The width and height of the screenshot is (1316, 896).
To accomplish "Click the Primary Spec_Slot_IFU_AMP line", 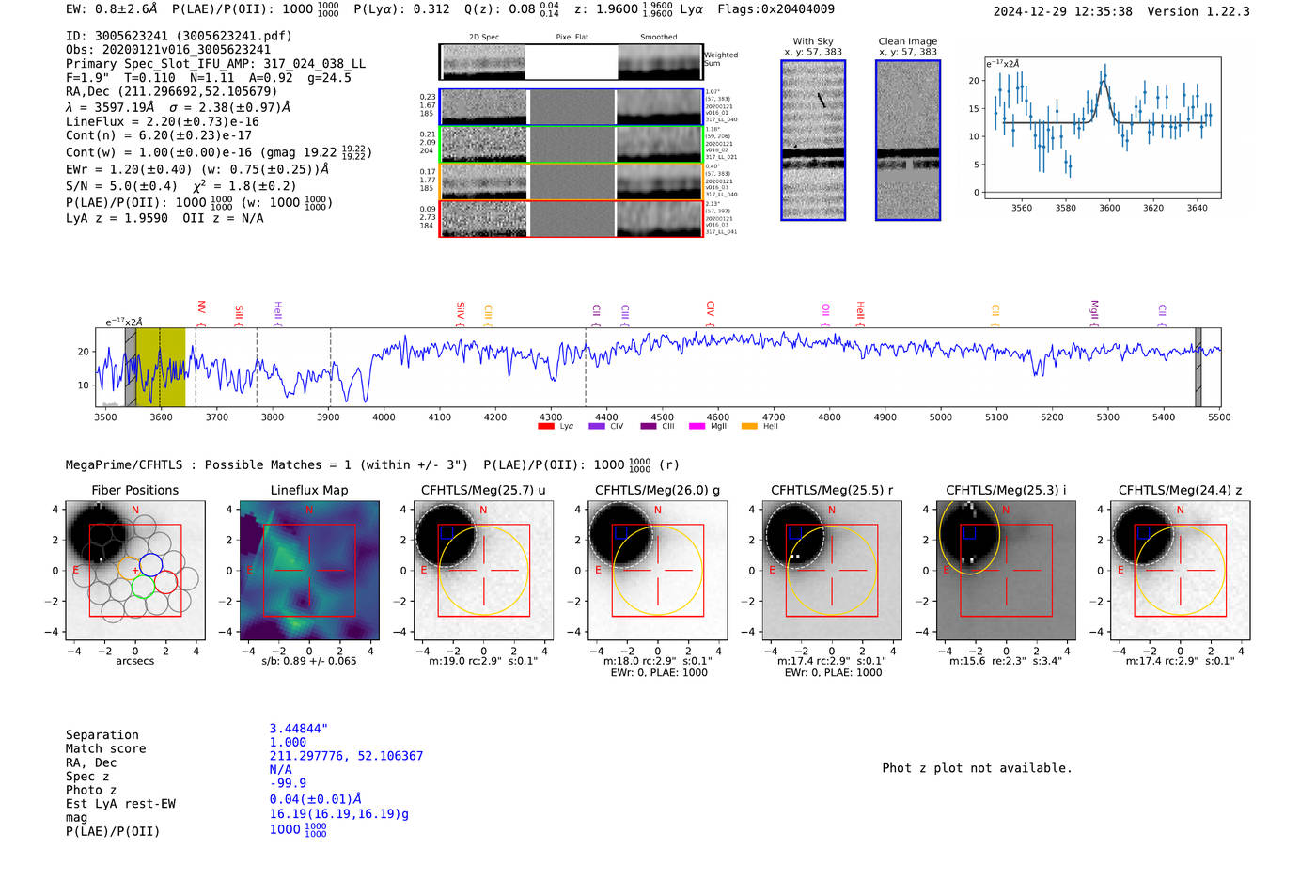I will (x=215, y=64).
